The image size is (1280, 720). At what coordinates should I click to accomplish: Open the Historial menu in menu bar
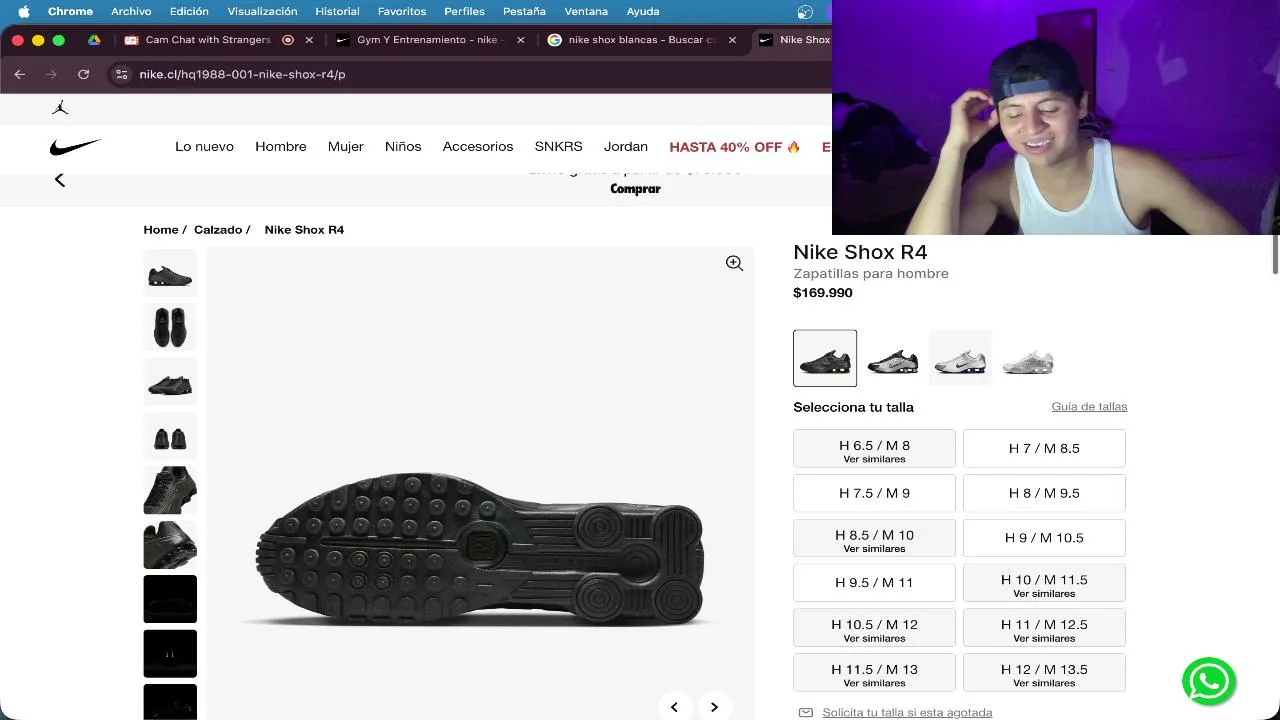tap(337, 11)
